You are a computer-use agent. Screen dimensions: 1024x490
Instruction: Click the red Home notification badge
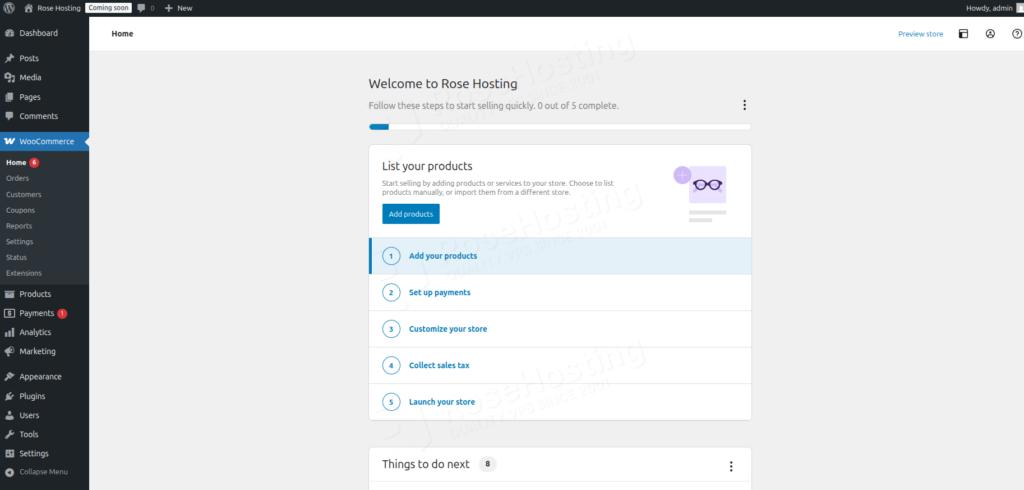click(34, 163)
